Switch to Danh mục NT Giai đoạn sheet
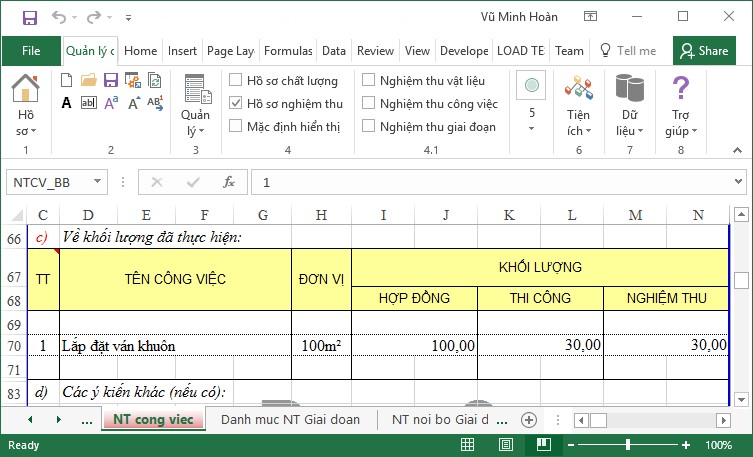Image resolution: width=753 pixels, height=457 pixels. [290, 420]
